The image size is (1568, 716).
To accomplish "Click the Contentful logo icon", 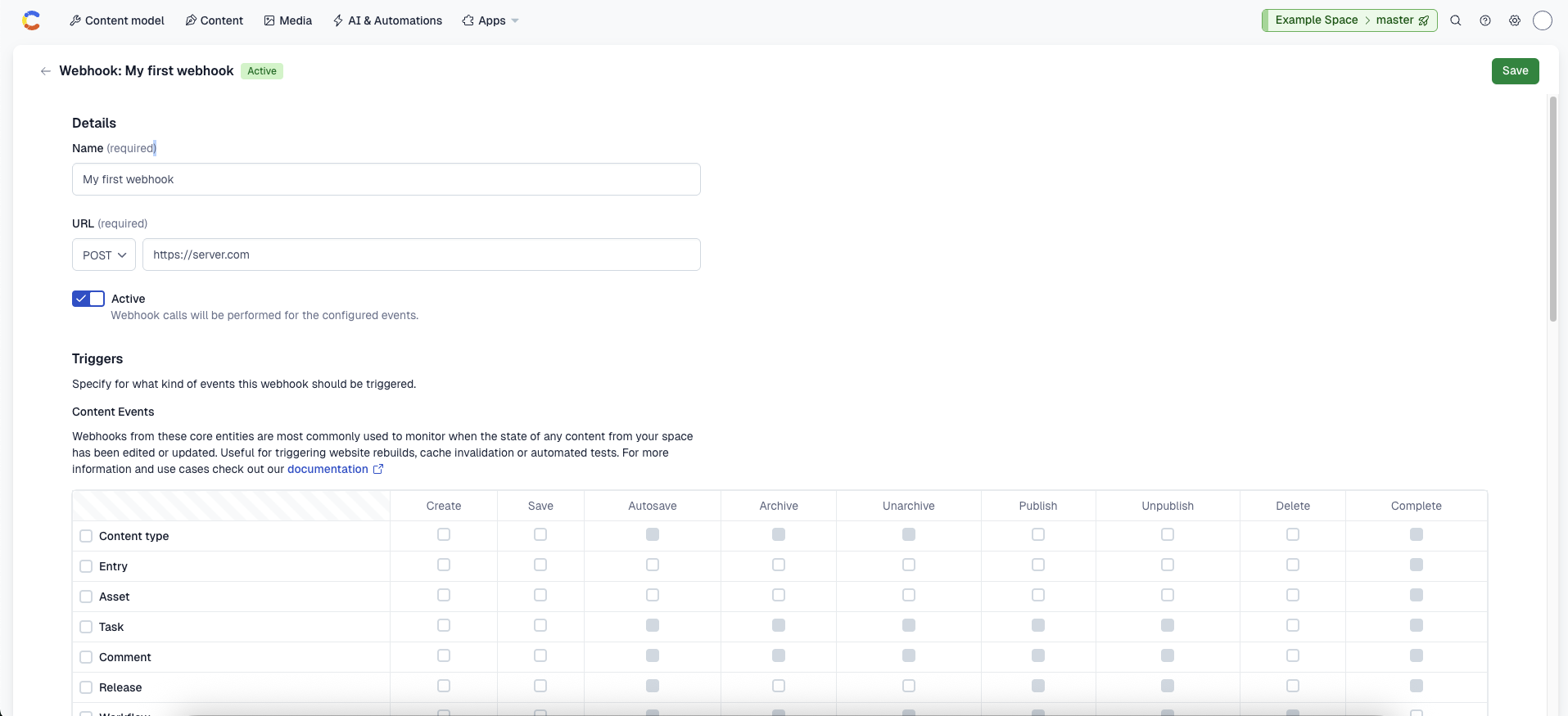I will [x=31, y=20].
